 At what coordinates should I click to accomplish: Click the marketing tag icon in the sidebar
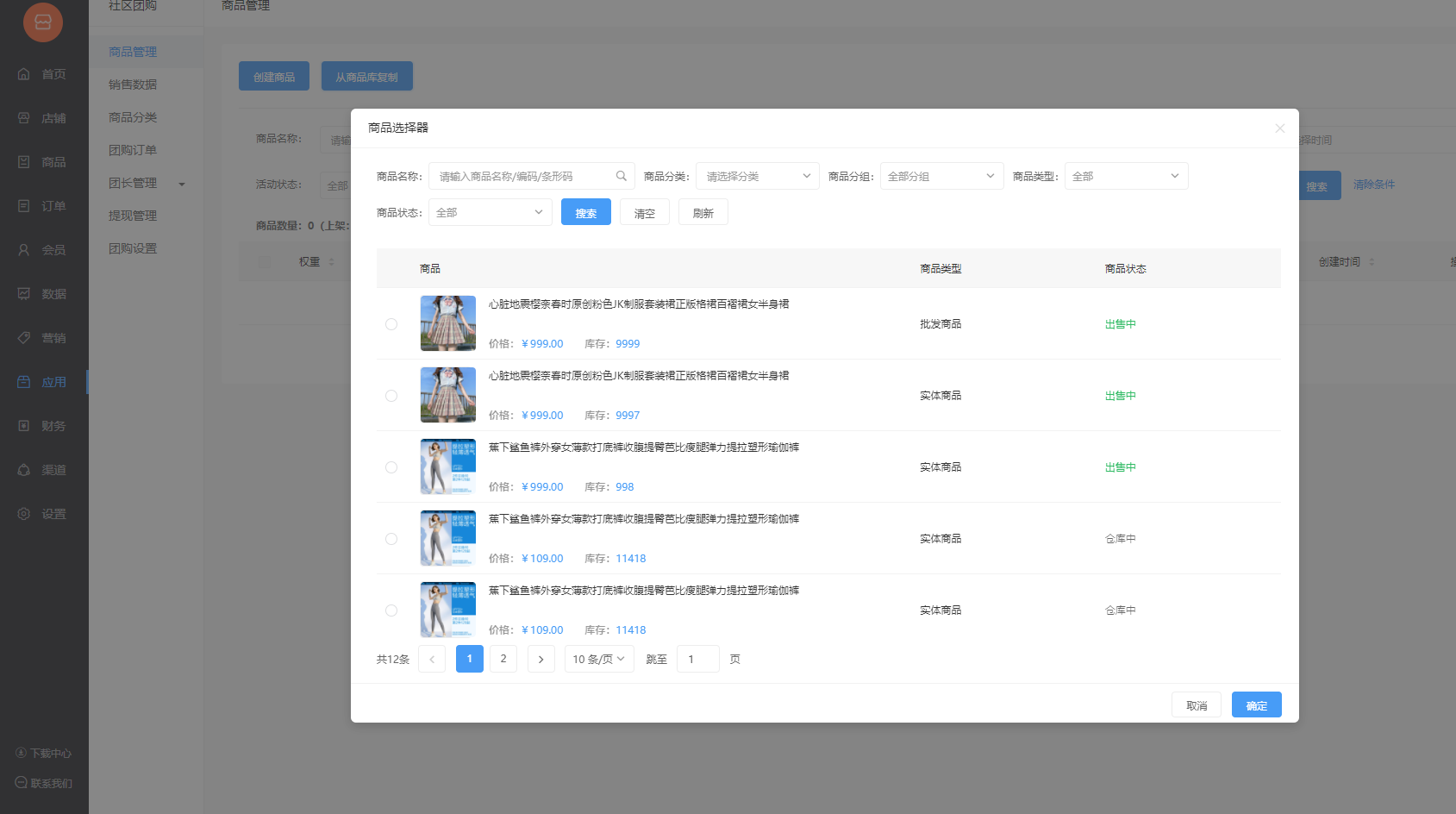pos(24,338)
